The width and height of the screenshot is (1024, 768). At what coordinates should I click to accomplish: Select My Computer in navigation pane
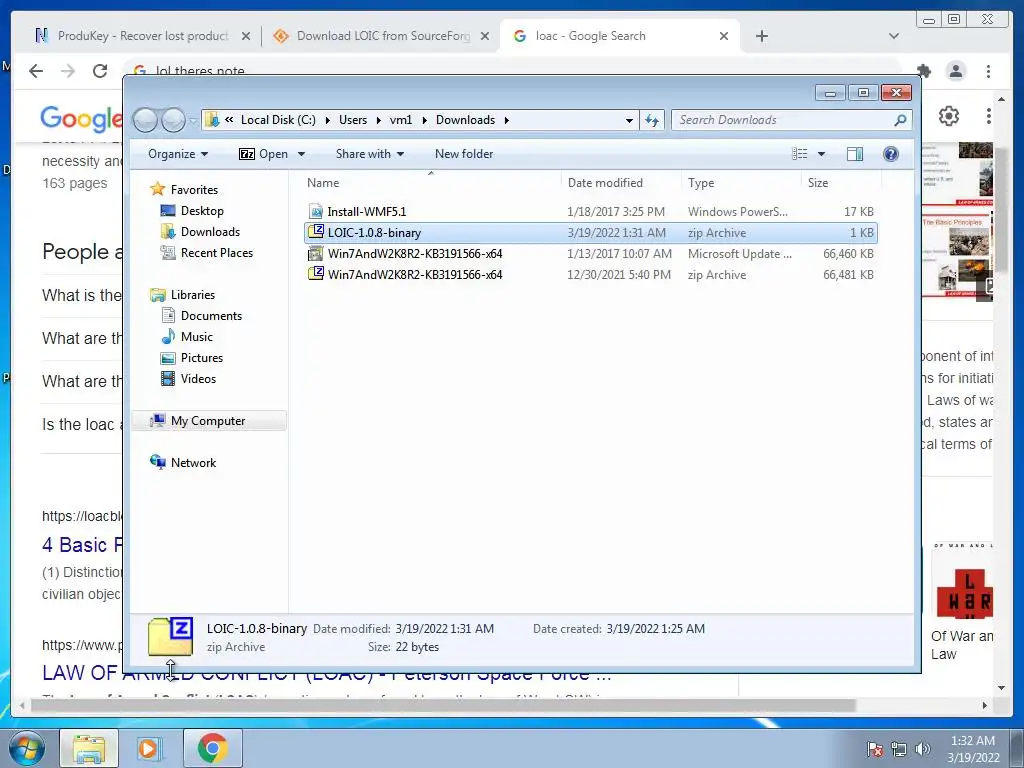coord(209,421)
